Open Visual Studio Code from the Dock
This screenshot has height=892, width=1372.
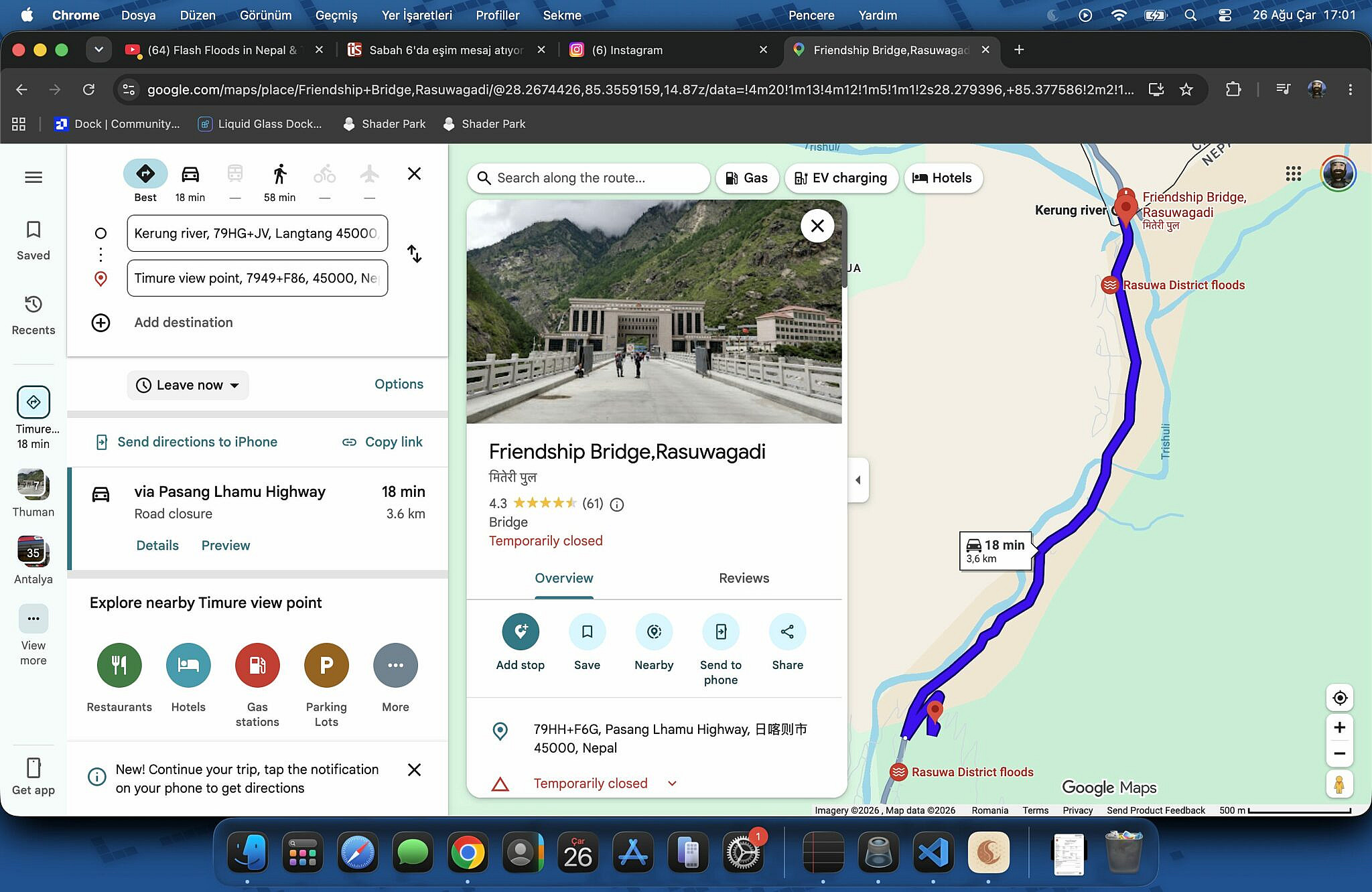(933, 852)
